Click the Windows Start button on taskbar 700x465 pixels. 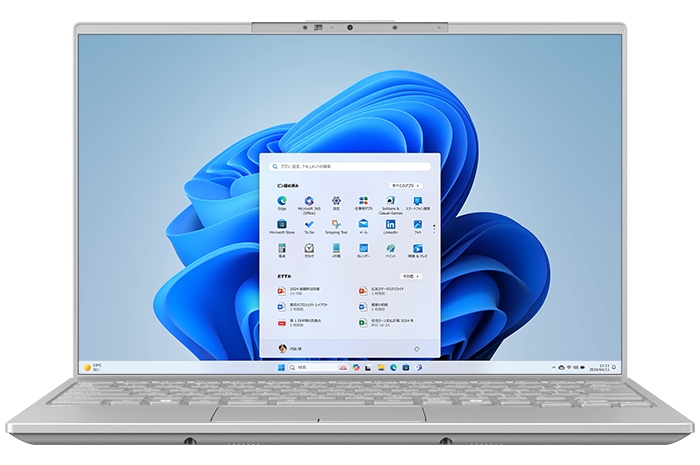point(279,367)
